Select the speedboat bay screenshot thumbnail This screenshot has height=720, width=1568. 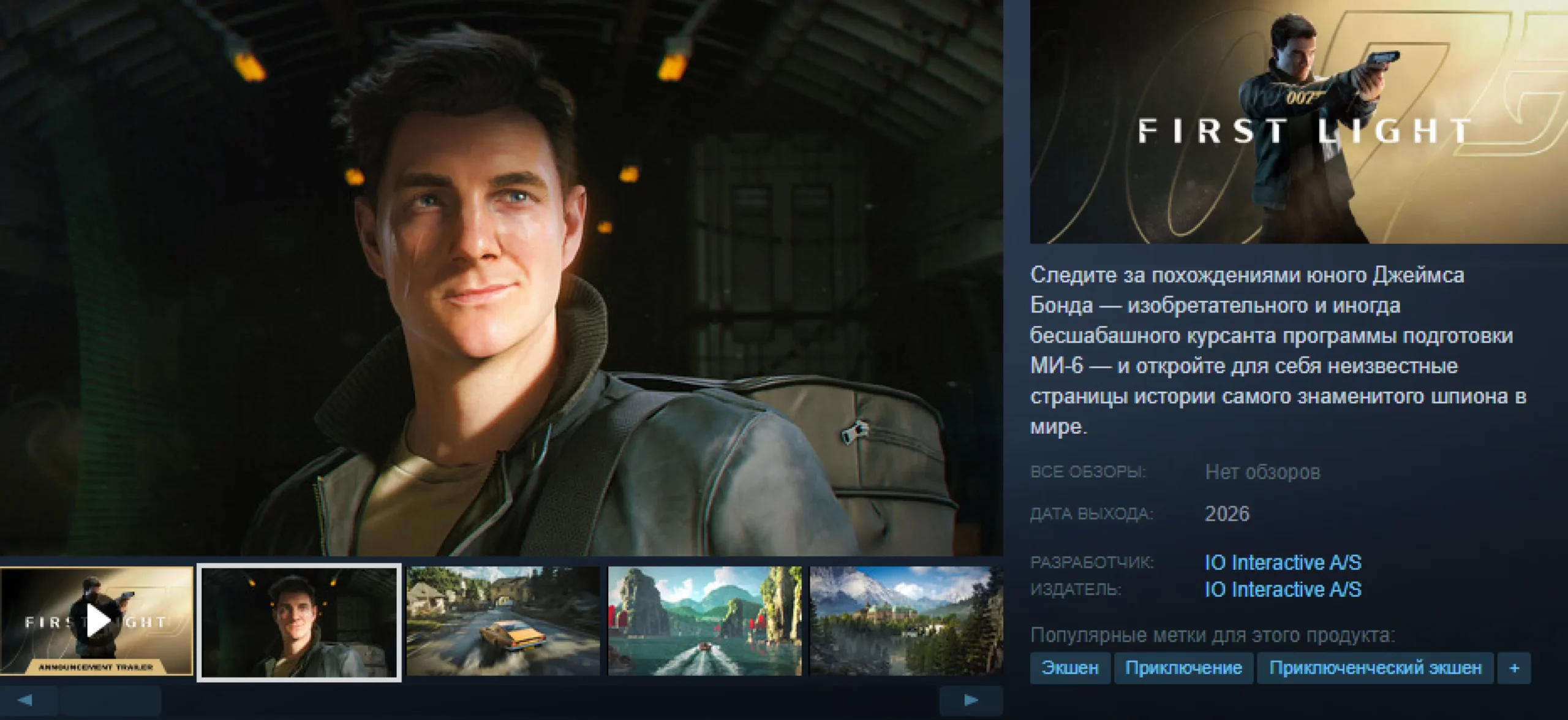point(704,621)
